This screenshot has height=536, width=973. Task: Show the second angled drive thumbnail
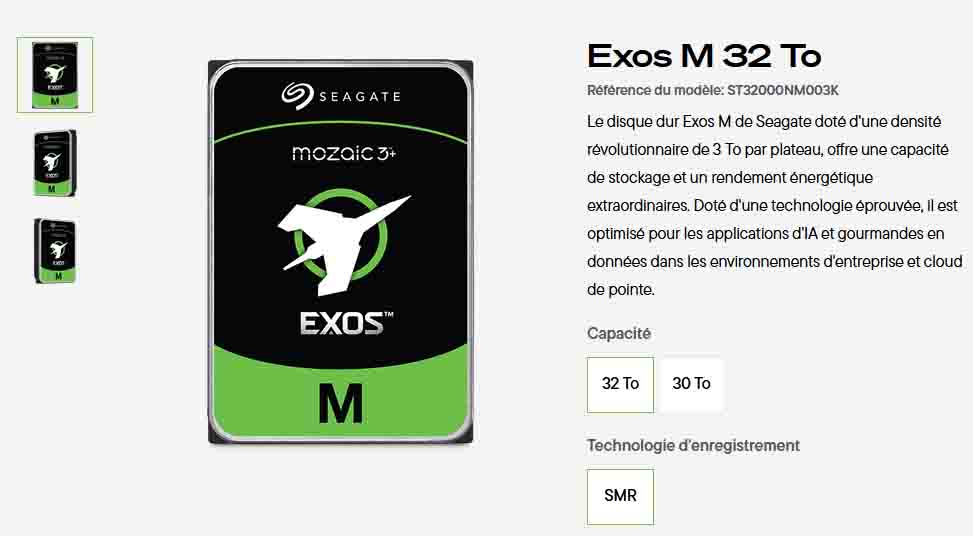pyautogui.click(x=55, y=163)
